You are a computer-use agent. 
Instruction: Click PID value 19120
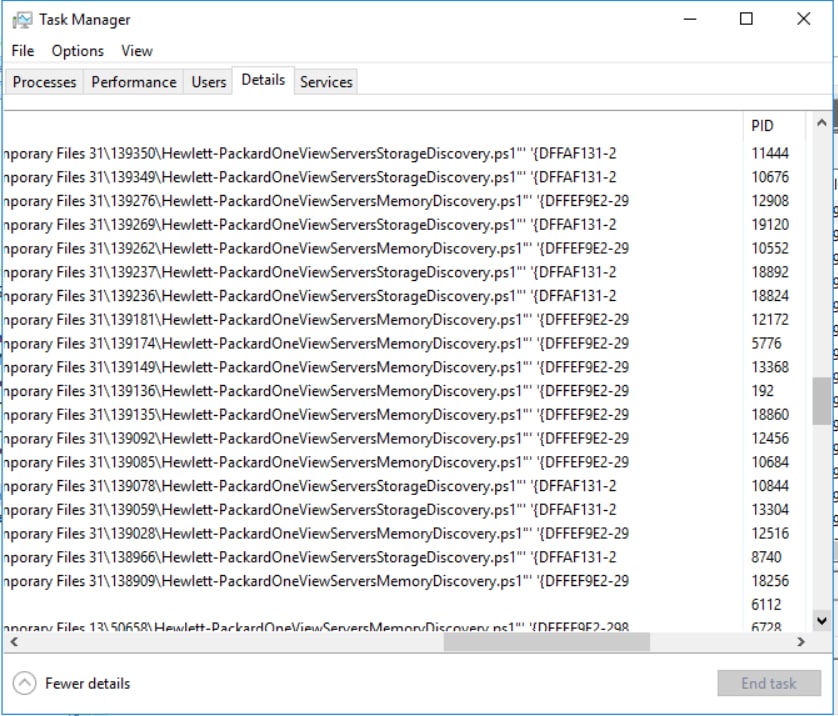coord(770,224)
